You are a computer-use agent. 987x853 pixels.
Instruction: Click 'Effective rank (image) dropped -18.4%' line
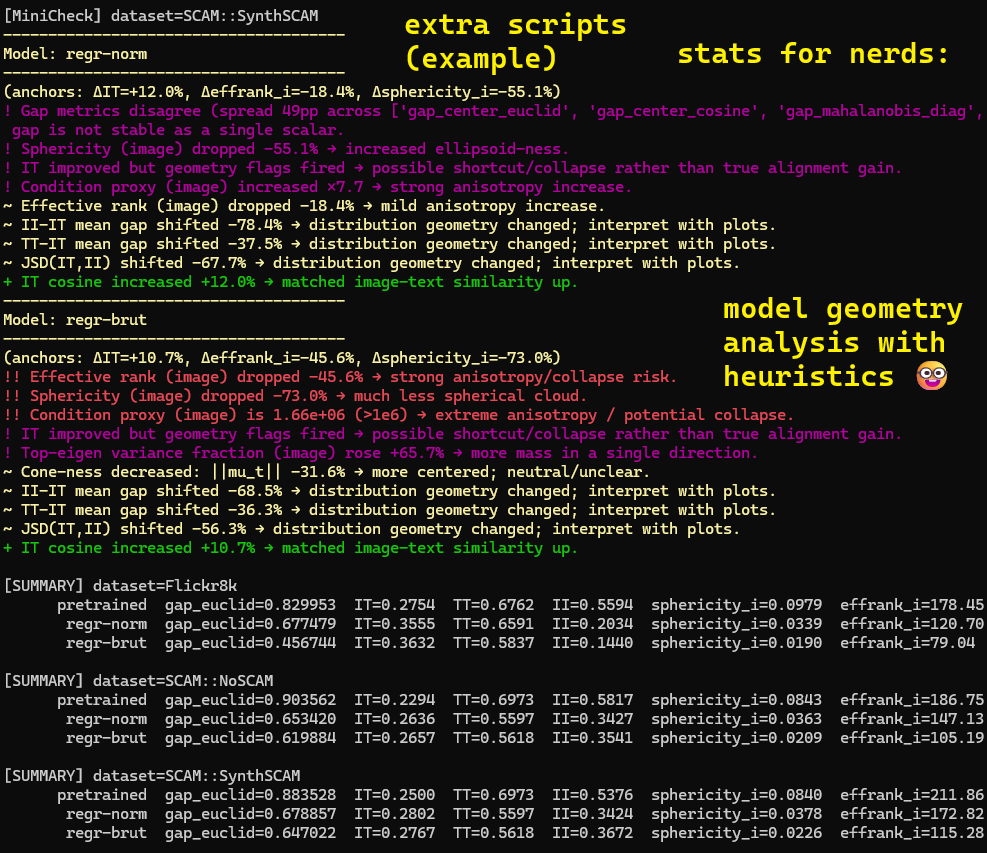tap(304, 206)
